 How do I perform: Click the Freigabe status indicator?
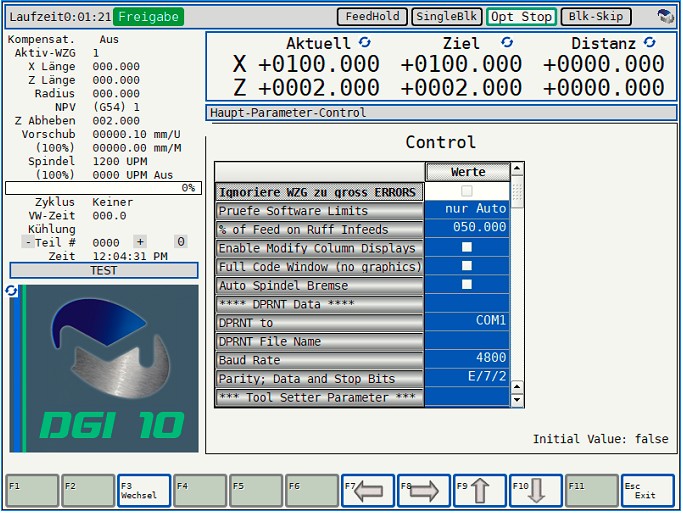(149, 17)
